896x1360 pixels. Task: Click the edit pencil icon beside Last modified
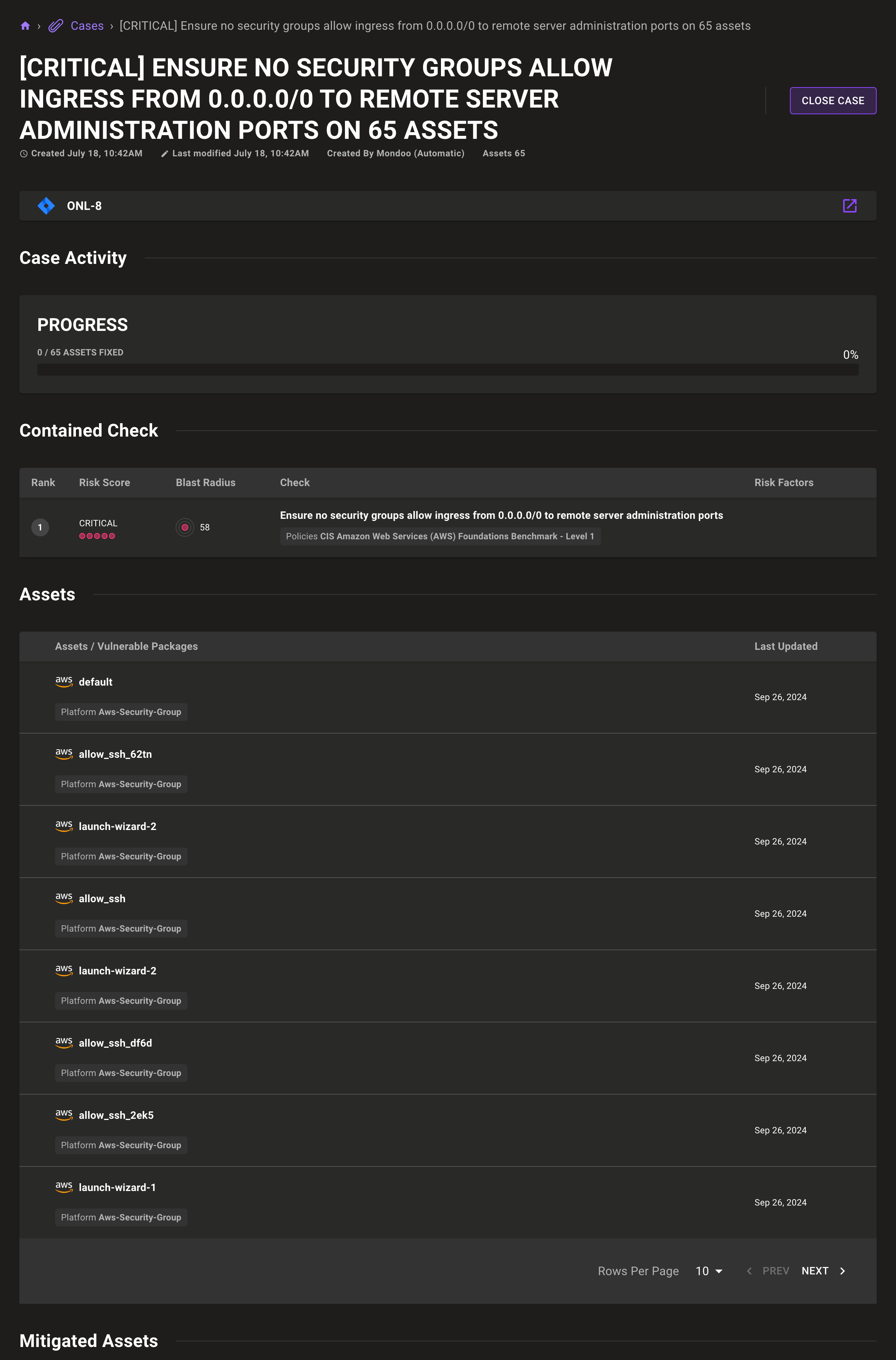click(x=164, y=153)
